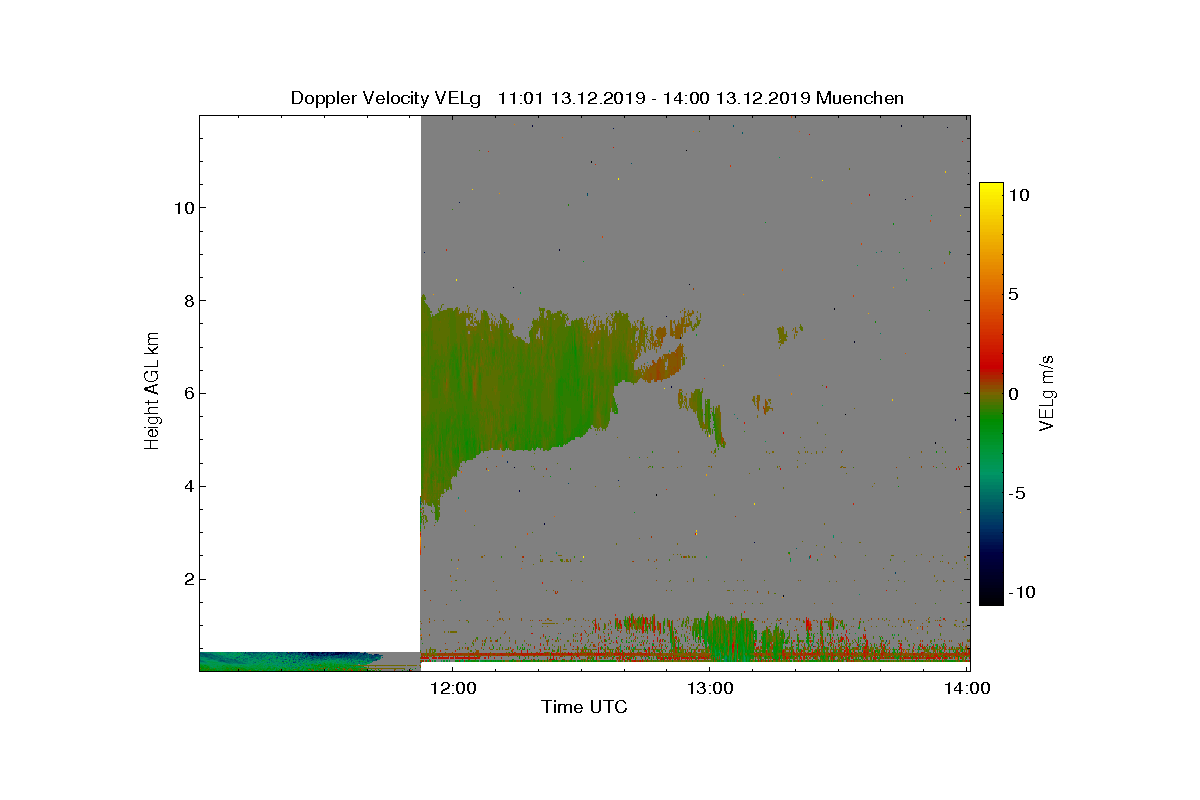Click the colorbar tick label '-5'
The width and height of the screenshot is (1200, 800).
pos(1015,493)
